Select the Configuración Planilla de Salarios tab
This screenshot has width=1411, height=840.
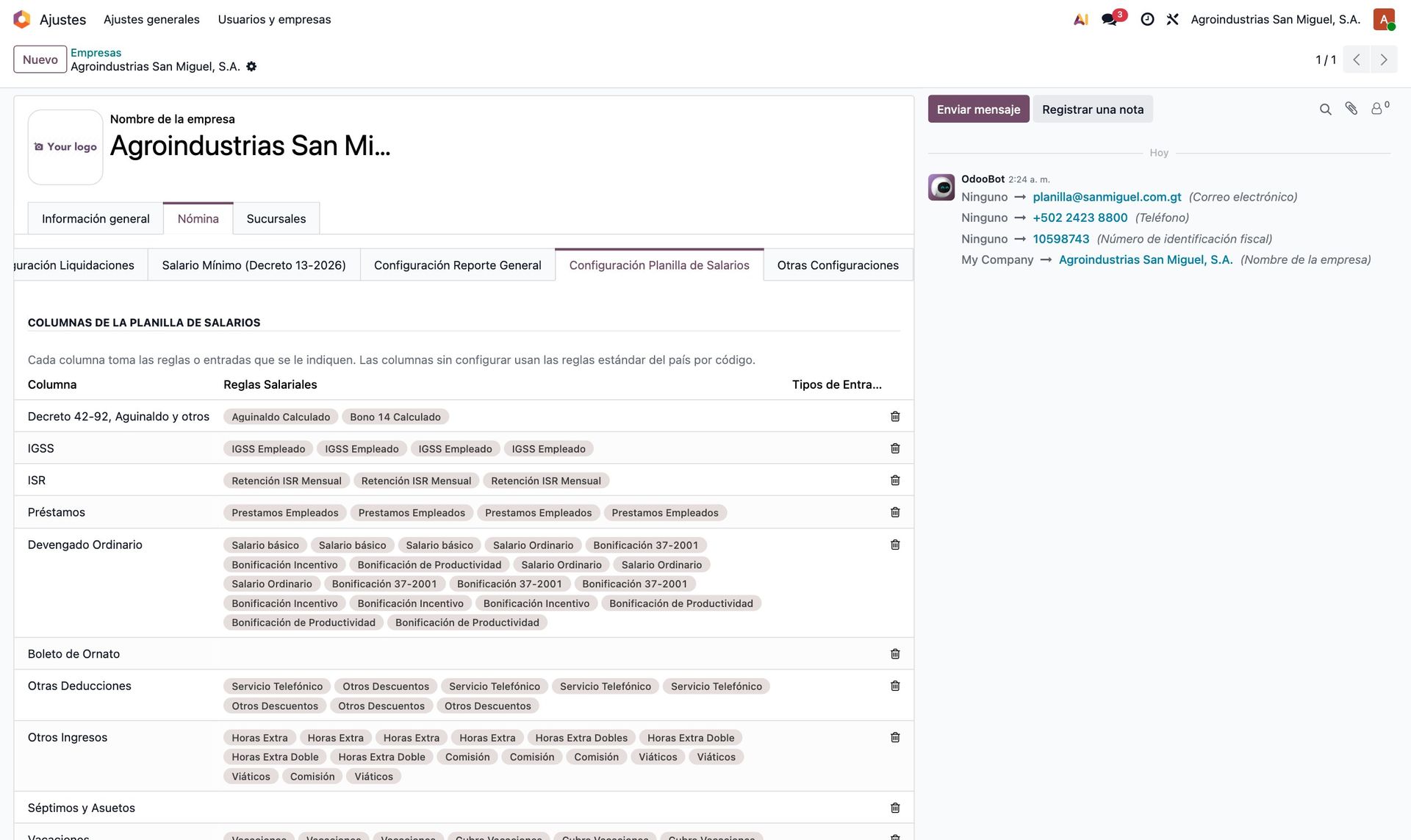coord(659,265)
